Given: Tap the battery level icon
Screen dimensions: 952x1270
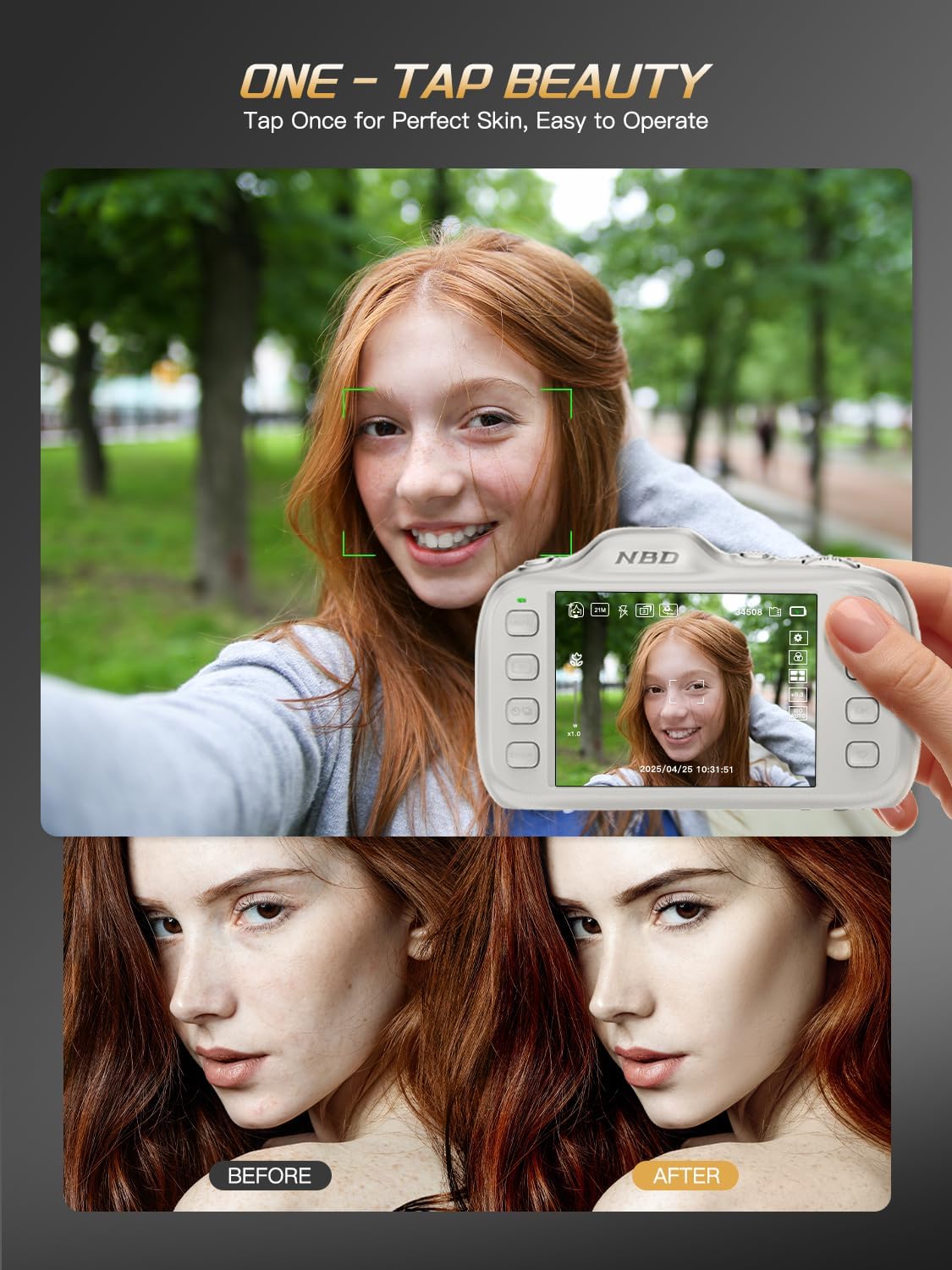Looking at the screenshot, I should [798, 610].
